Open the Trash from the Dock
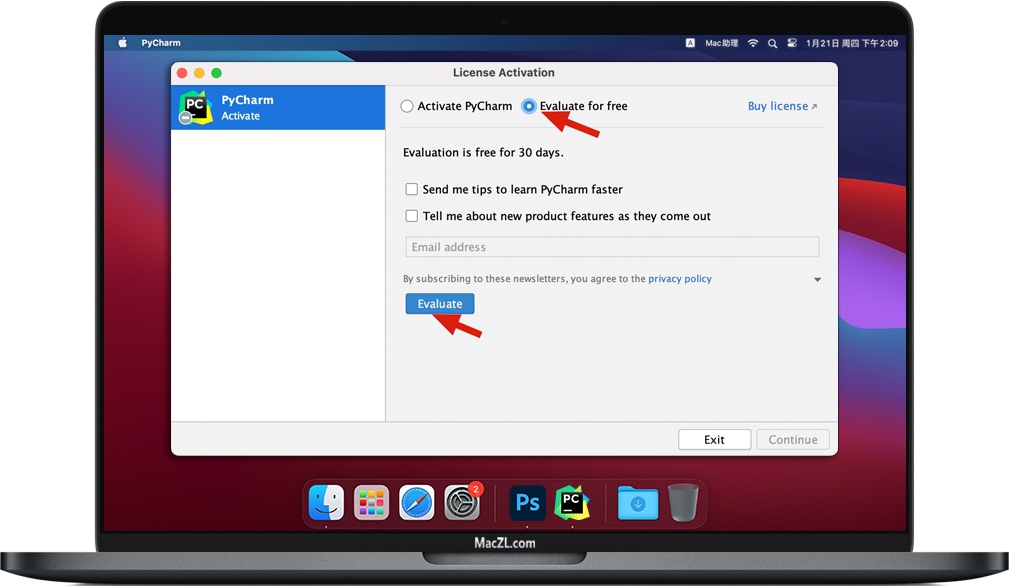Image resolution: width=1009 pixels, height=586 pixels. pyautogui.click(x=683, y=502)
